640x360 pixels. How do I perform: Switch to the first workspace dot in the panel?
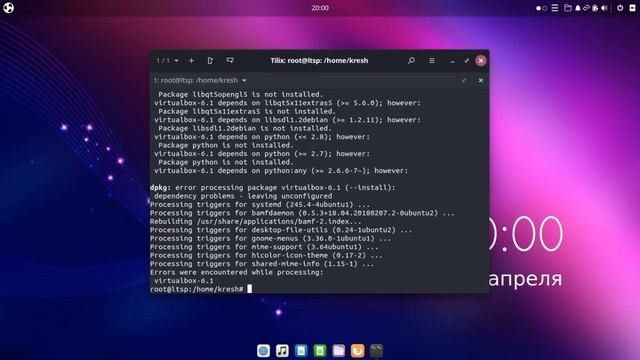click(x=538, y=8)
